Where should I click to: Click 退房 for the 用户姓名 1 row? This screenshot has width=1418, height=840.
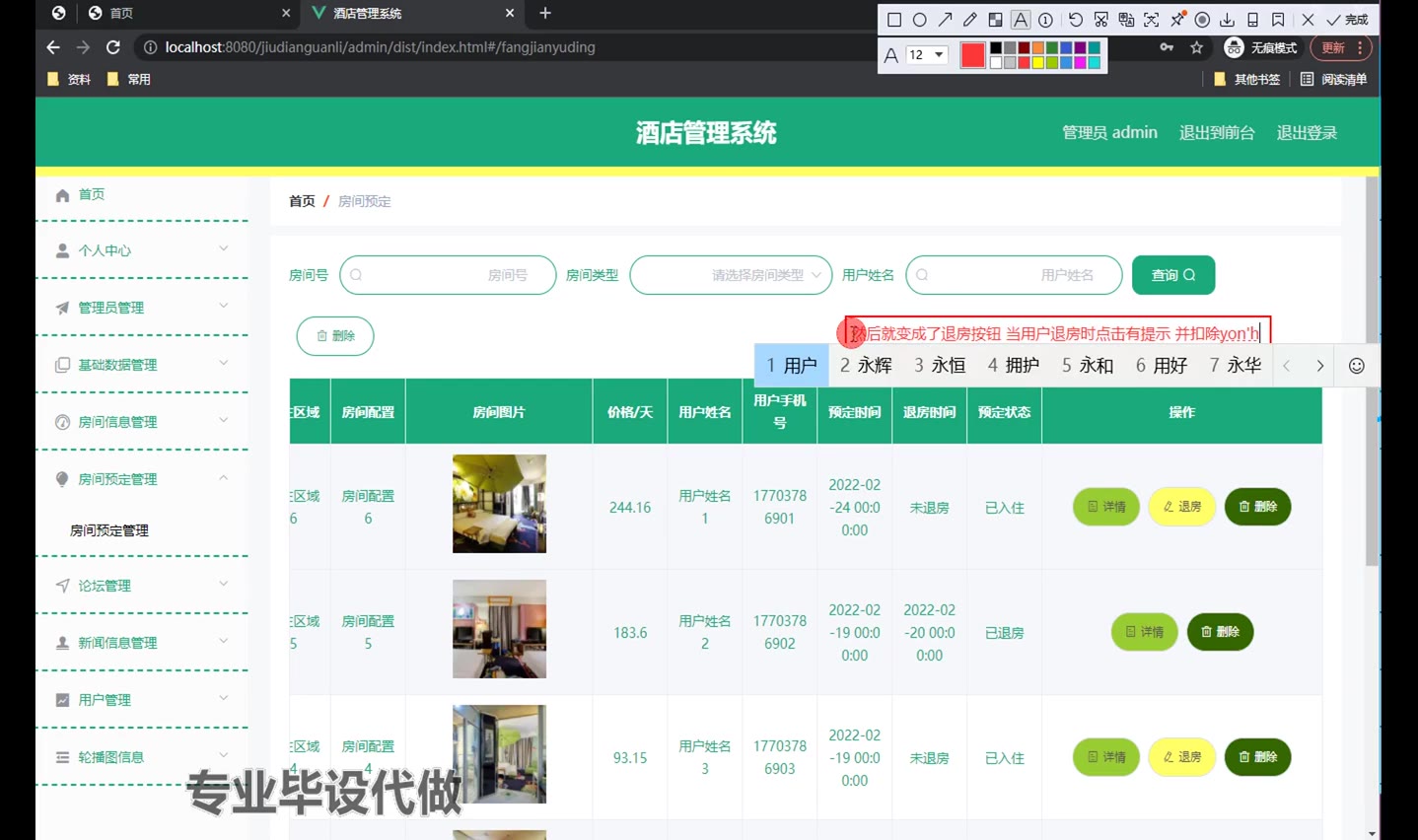pos(1181,507)
